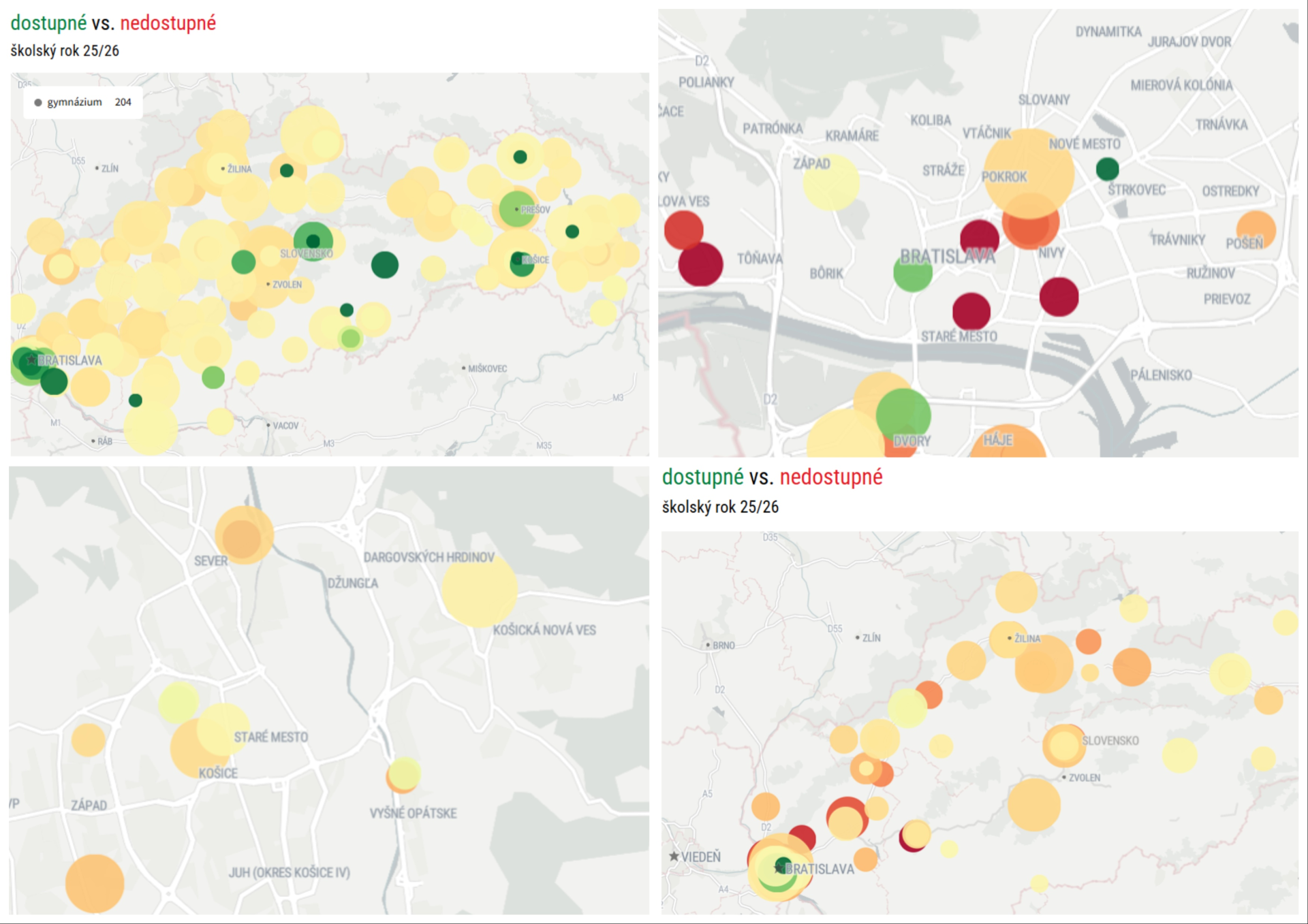This screenshot has width=1308, height=924.
Task: Click the Miškovec city label
Action: pos(486,368)
